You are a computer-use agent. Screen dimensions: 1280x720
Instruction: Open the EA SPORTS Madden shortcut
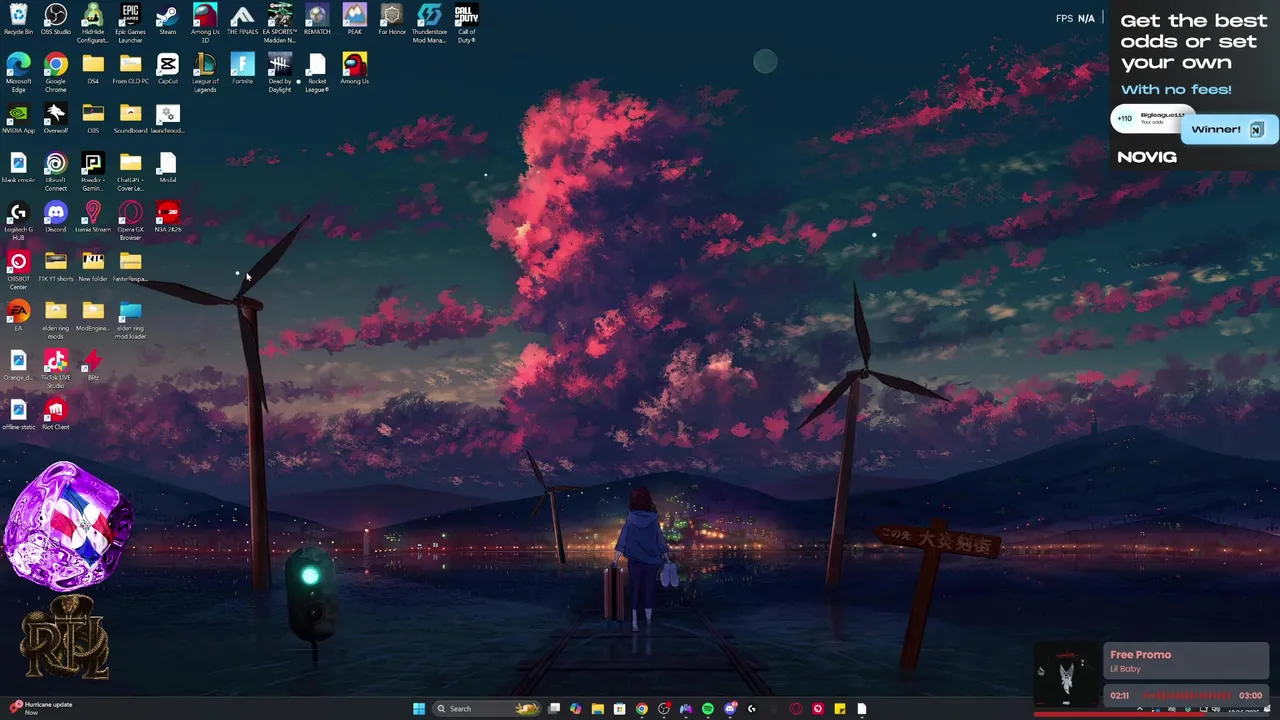pos(280,23)
